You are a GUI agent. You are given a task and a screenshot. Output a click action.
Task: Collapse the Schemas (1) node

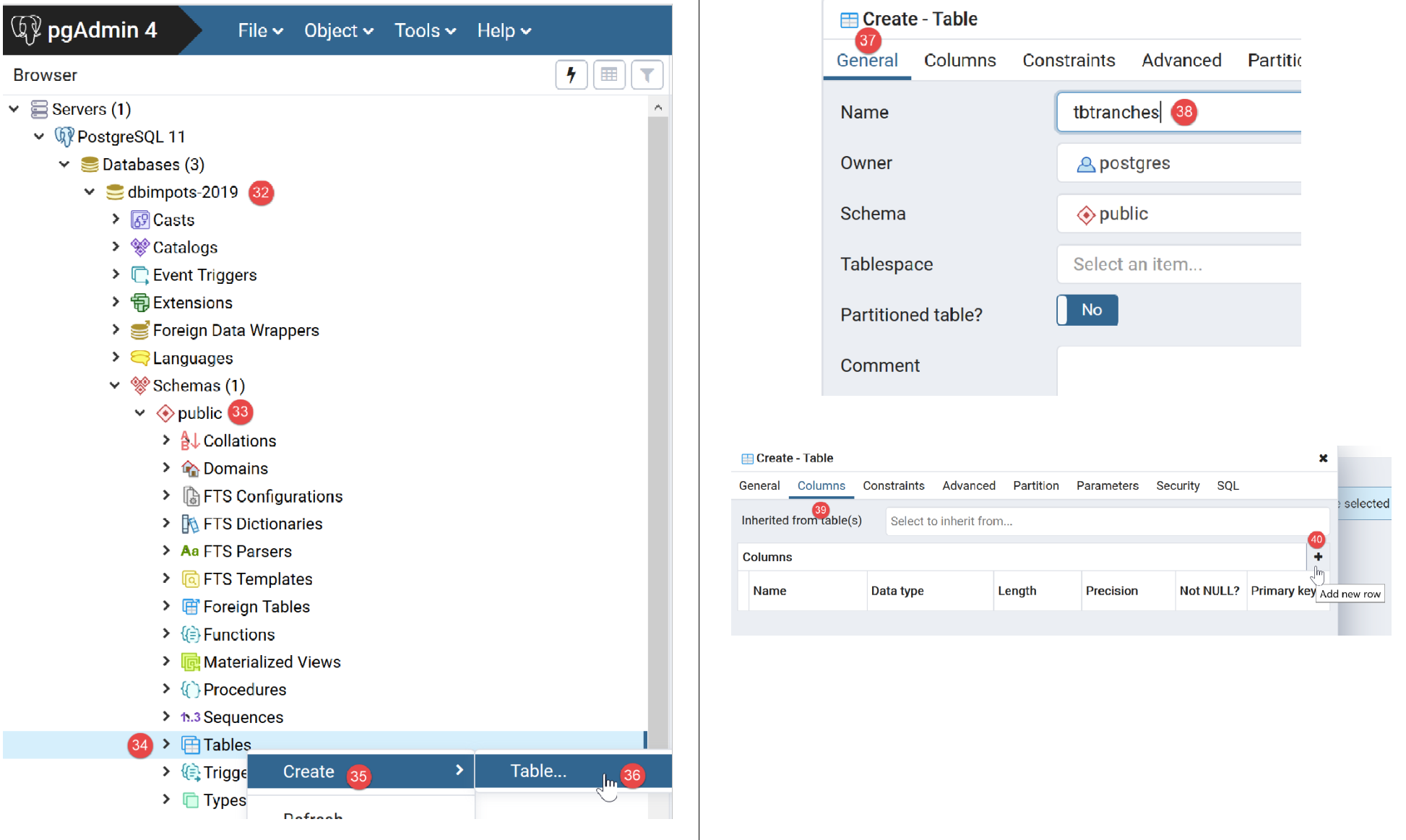pos(115,385)
